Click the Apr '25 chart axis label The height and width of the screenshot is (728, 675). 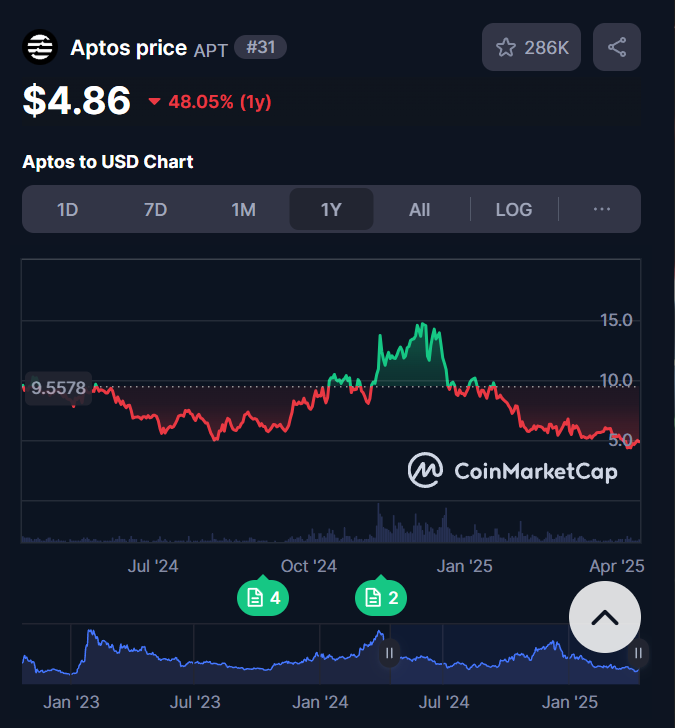(617, 566)
